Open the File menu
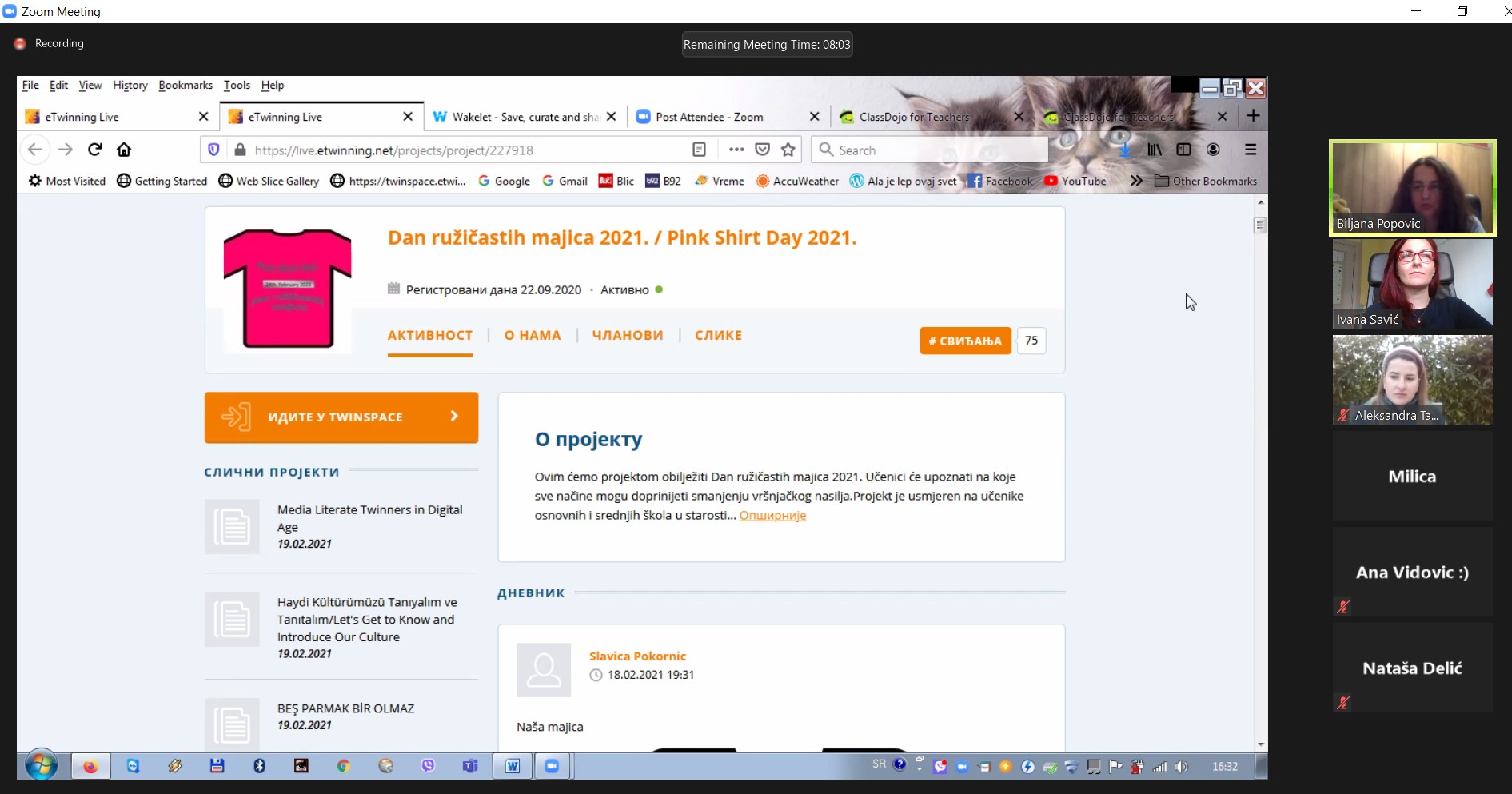Viewport: 1512px width, 794px height. coord(30,85)
